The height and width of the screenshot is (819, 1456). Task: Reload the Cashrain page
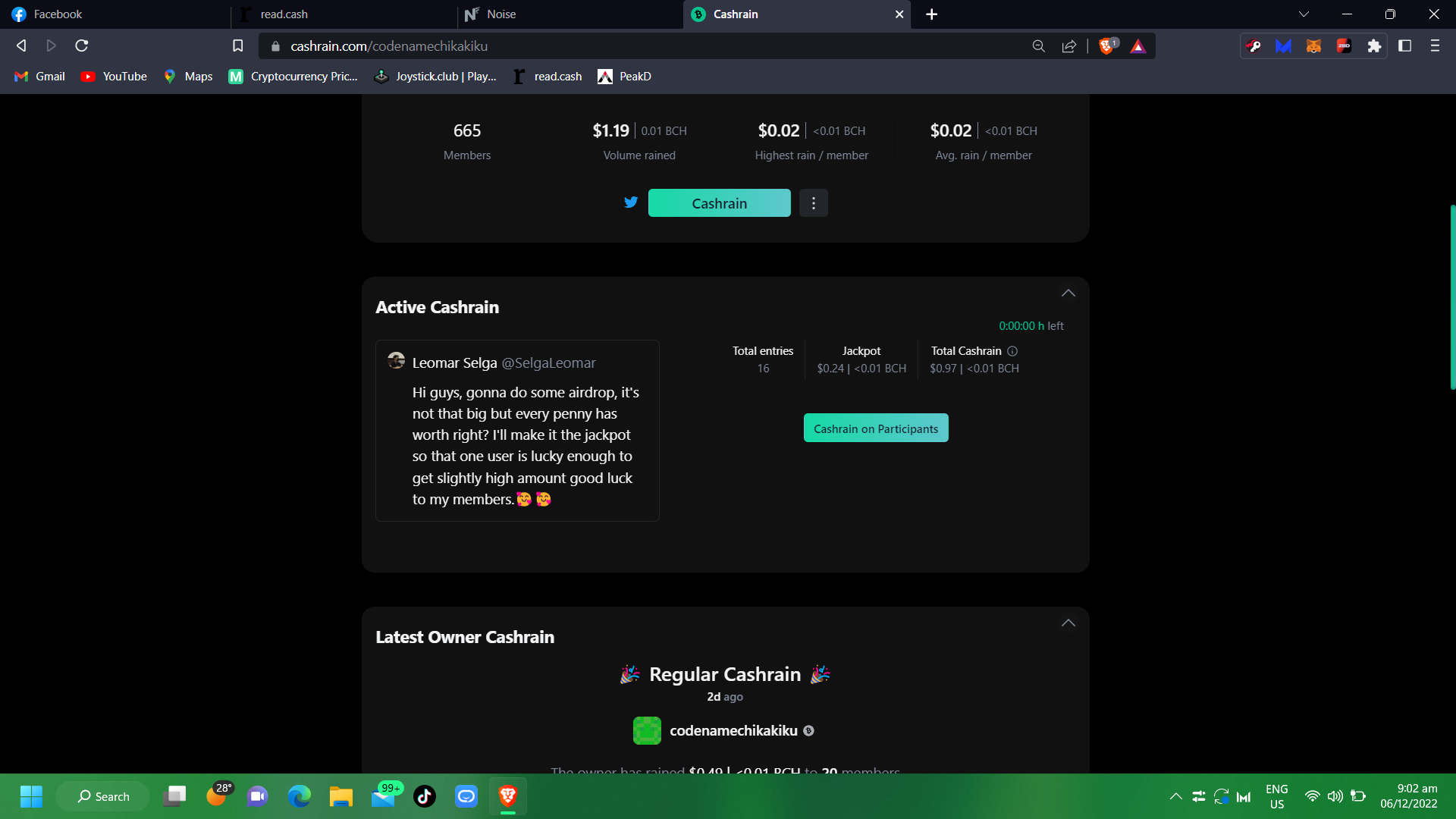click(x=82, y=46)
